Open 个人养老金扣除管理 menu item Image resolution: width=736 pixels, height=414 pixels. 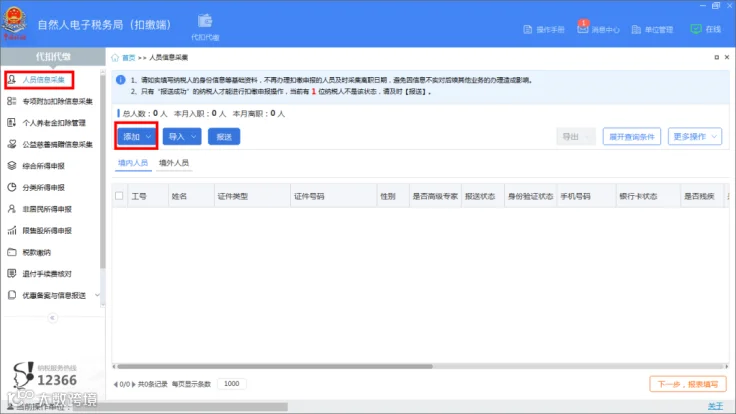54,123
